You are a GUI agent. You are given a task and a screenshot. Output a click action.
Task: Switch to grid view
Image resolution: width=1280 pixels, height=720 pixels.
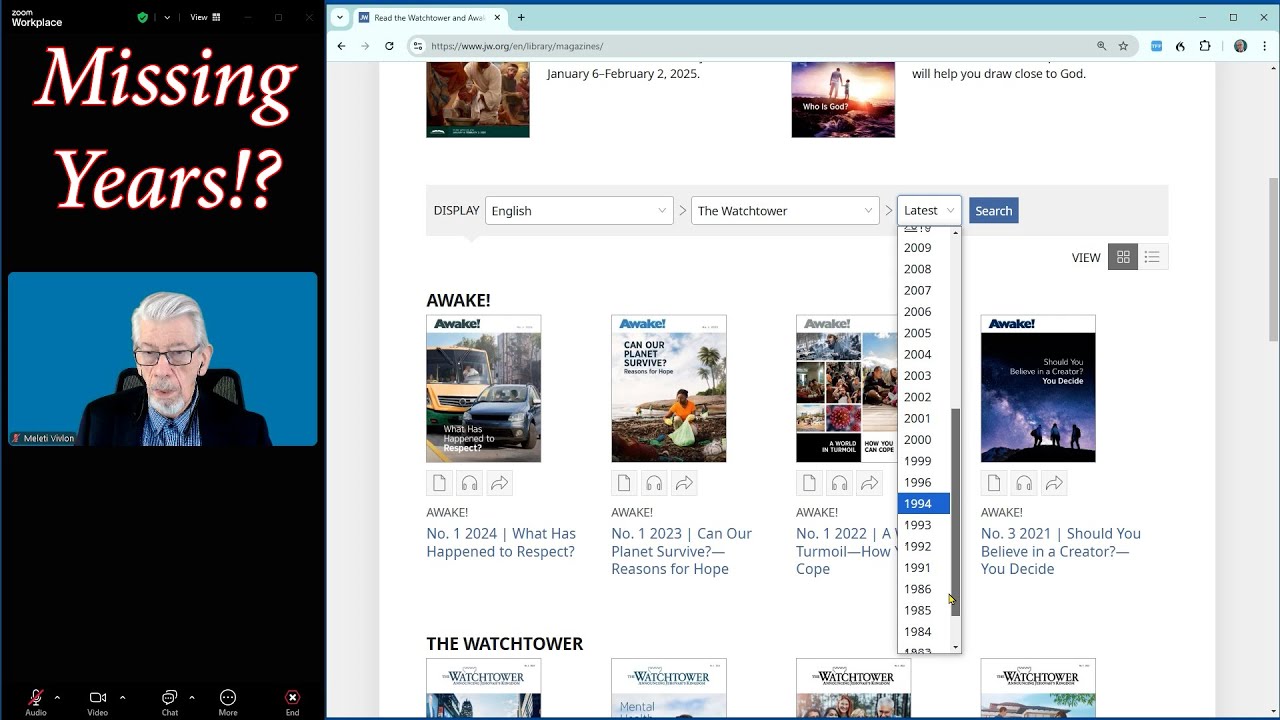point(1123,257)
